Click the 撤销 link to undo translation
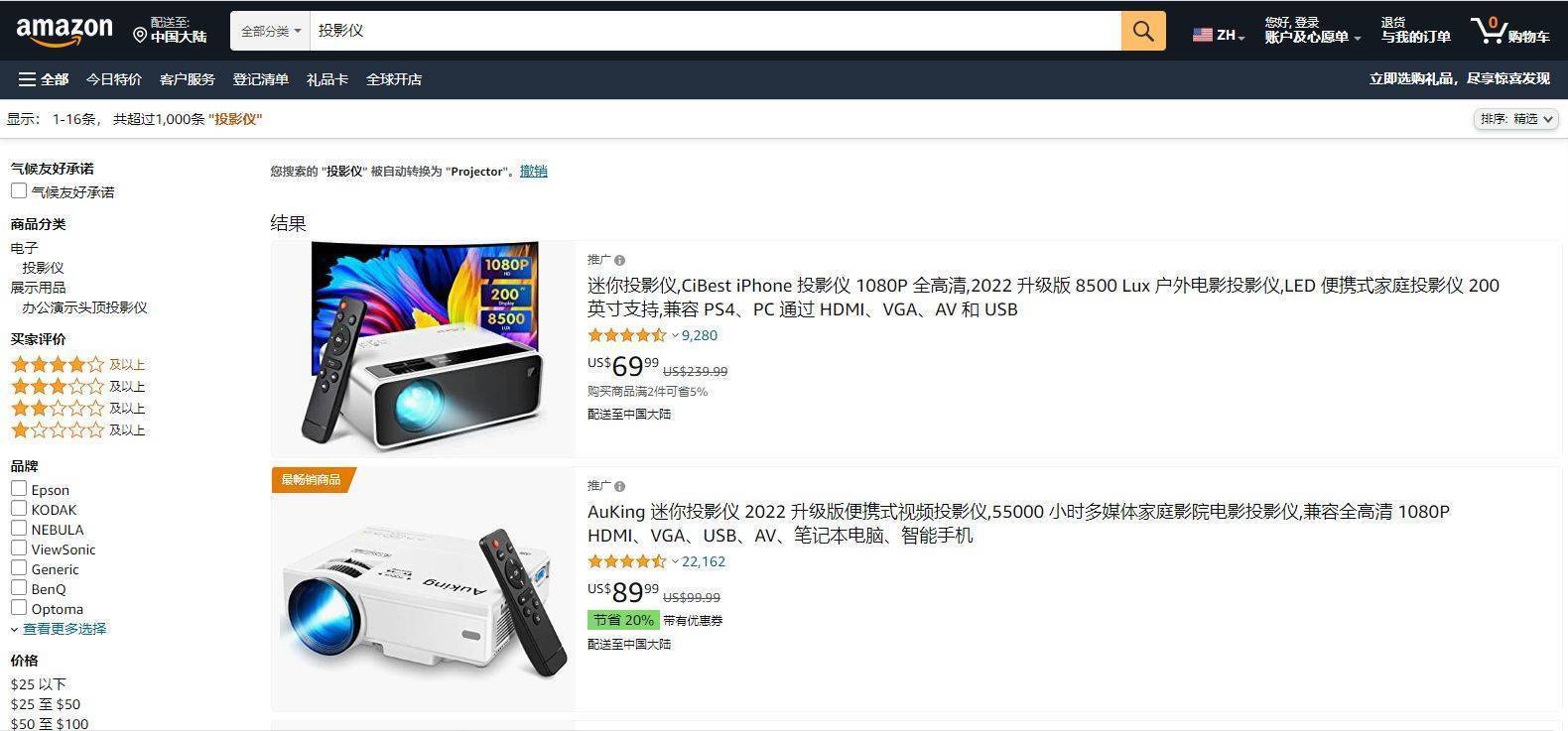 click(534, 171)
